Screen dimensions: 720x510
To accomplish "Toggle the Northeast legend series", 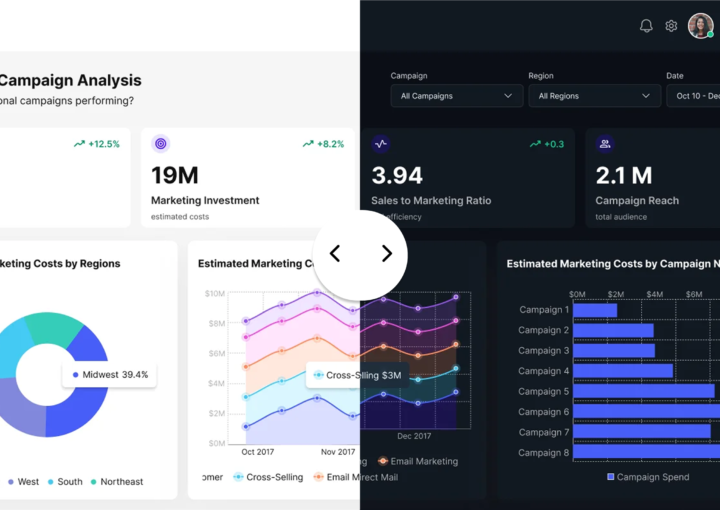I will tap(116, 482).
